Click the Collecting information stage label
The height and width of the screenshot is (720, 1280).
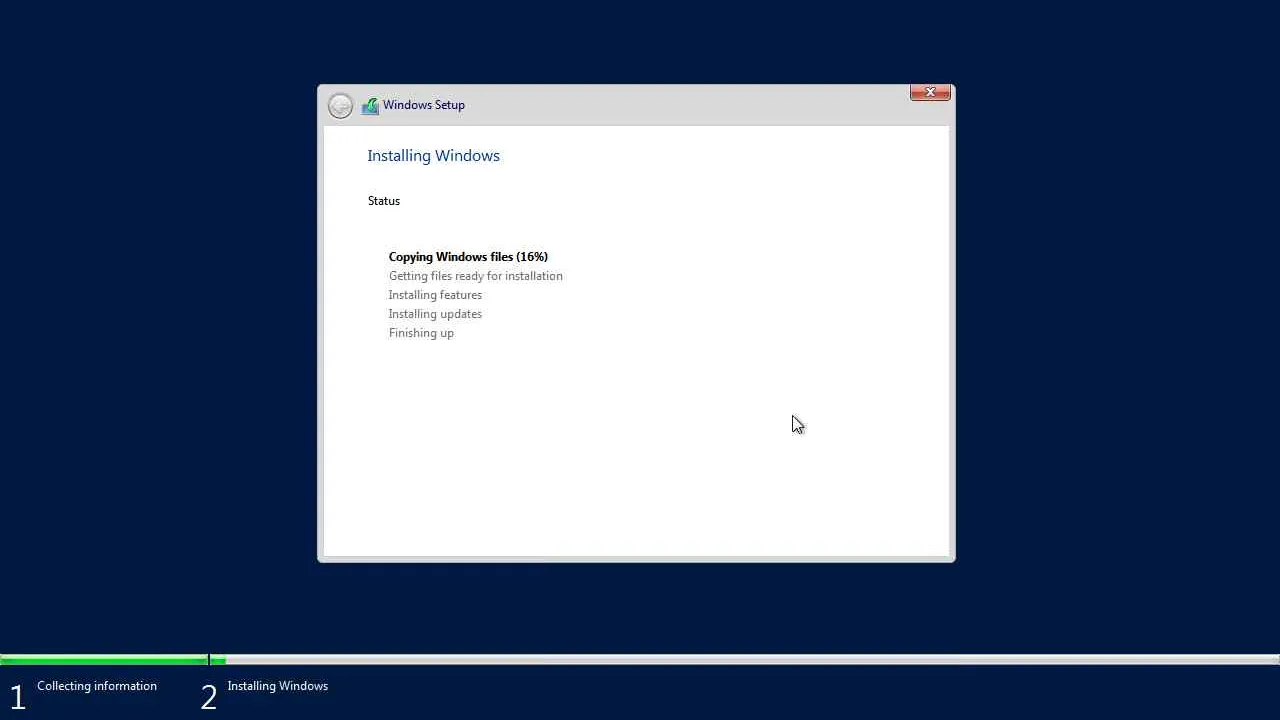coord(97,686)
